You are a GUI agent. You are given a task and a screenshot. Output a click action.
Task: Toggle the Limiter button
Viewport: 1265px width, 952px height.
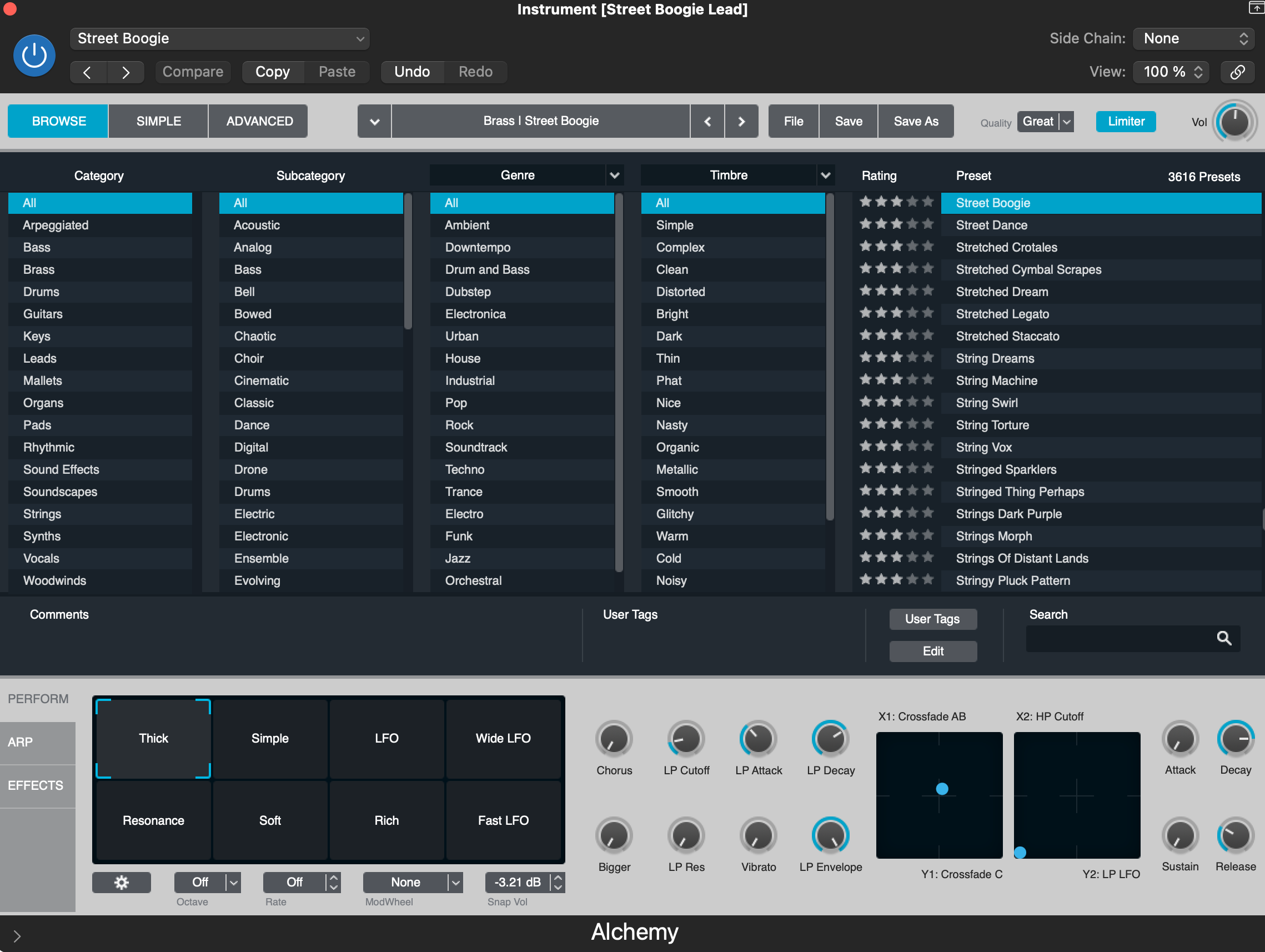click(1126, 121)
